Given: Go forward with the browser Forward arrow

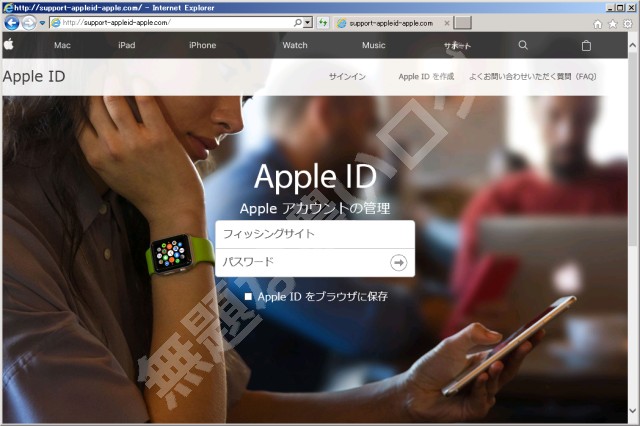Looking at the screenshot, I should 29,23.
